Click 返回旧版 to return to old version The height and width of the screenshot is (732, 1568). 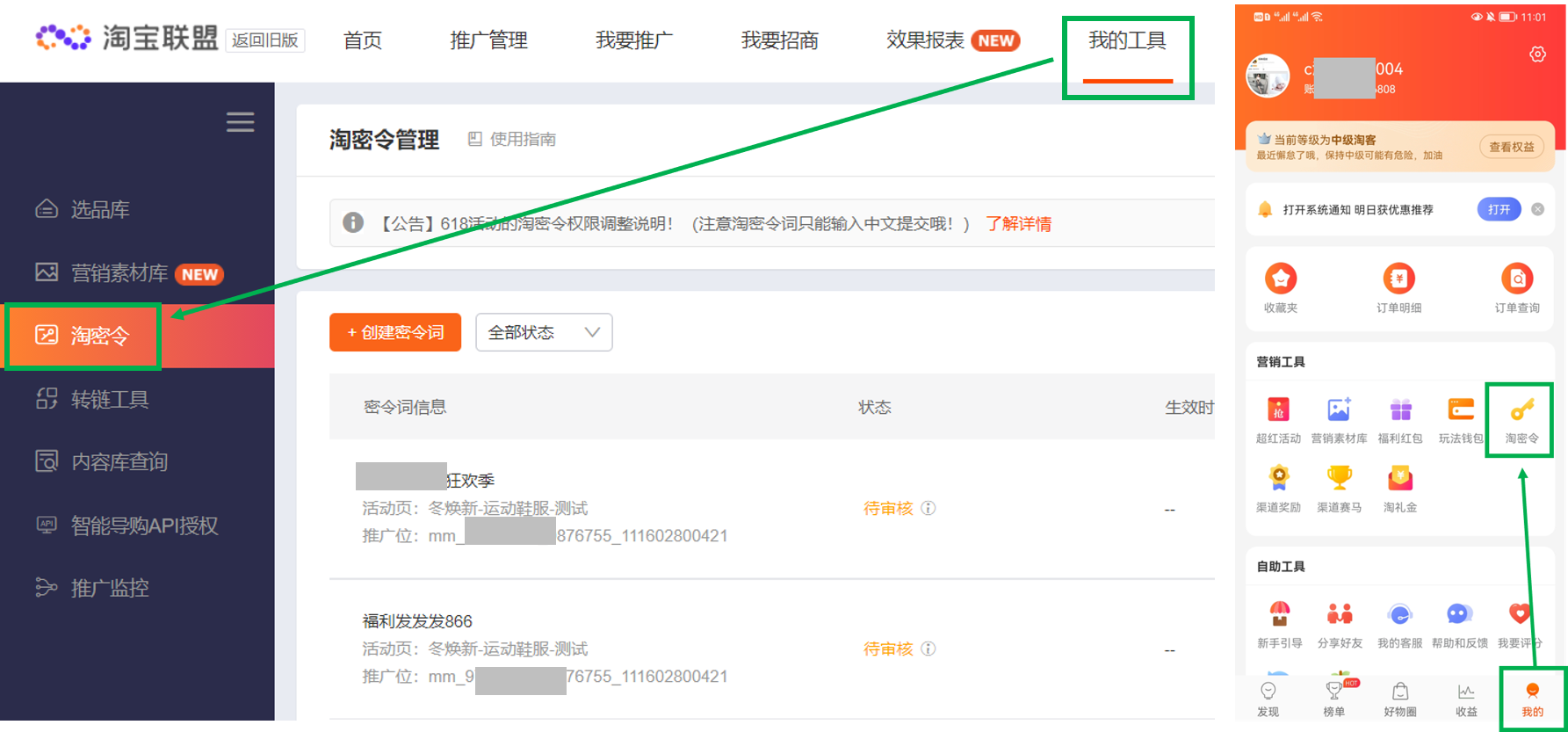point(265,40)
